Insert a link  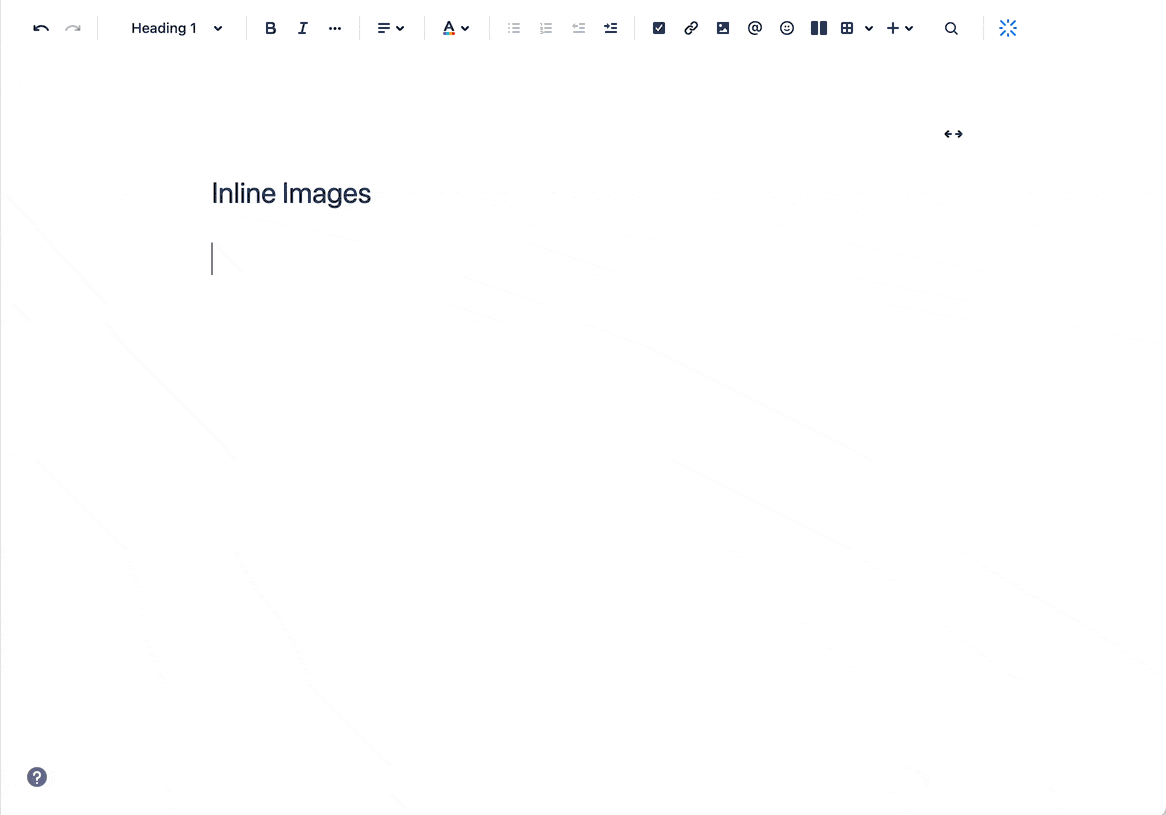click(691, 28)
